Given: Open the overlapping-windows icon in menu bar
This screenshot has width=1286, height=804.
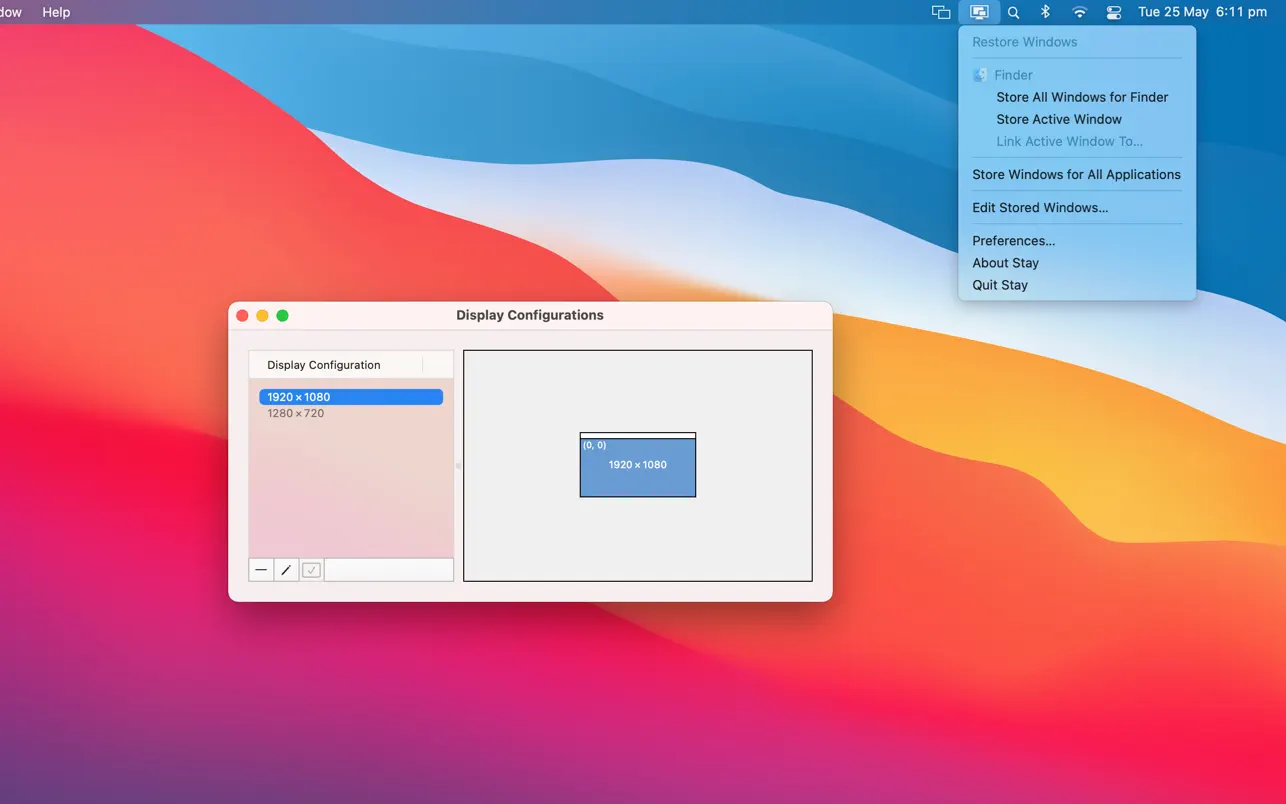Looking at the screenshot, I should point(940,12).
